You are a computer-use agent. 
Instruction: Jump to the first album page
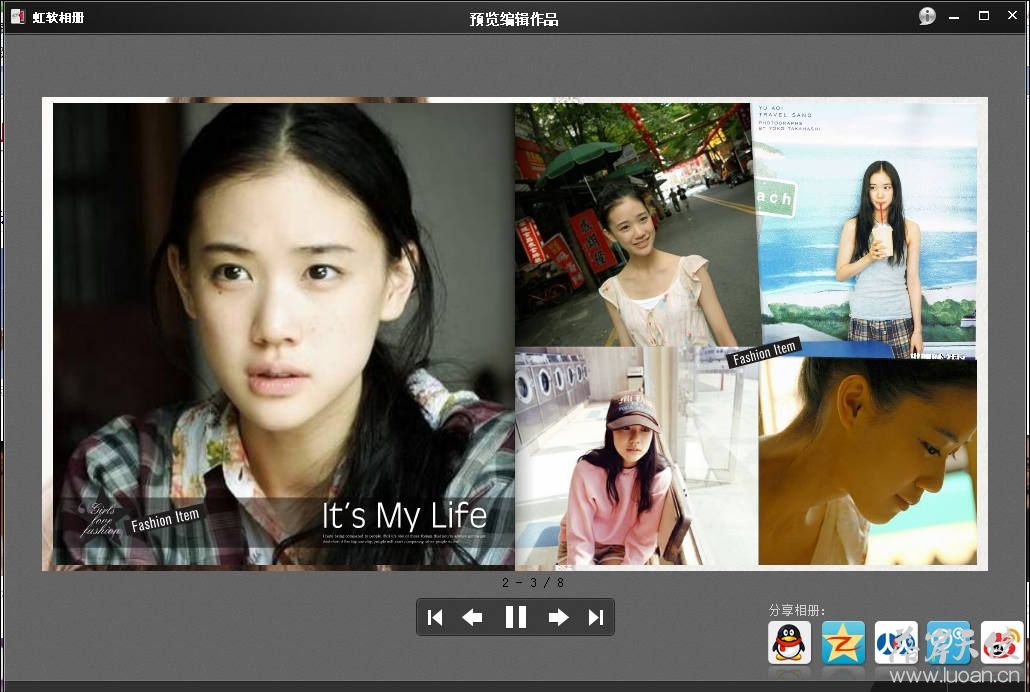[x=435, y=618]
